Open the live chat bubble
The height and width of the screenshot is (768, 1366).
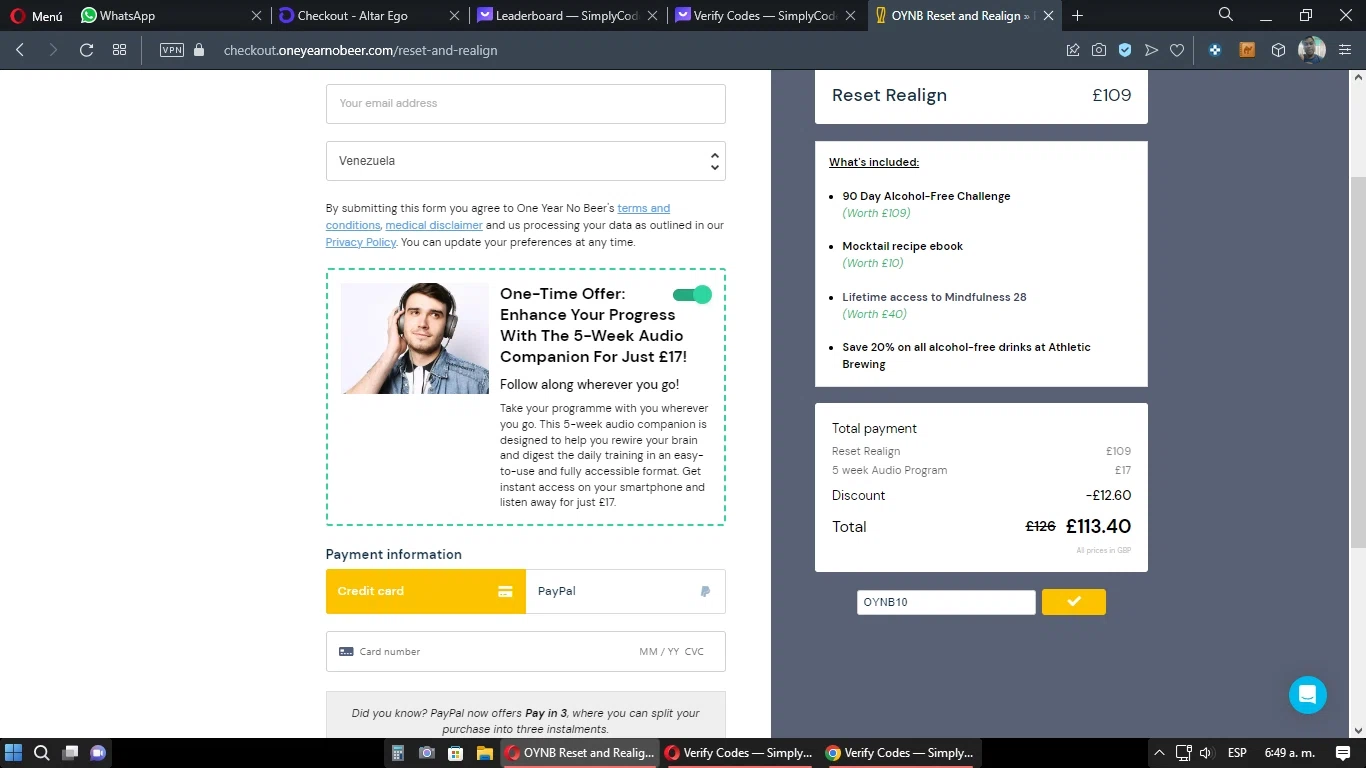[x=1308, y=695]
